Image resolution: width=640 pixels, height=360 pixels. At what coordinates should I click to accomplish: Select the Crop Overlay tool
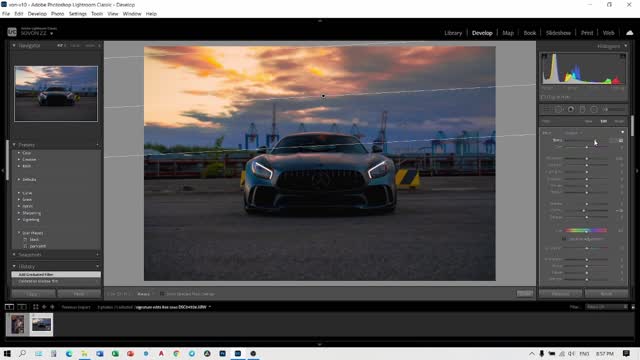[x=547, y=109]
